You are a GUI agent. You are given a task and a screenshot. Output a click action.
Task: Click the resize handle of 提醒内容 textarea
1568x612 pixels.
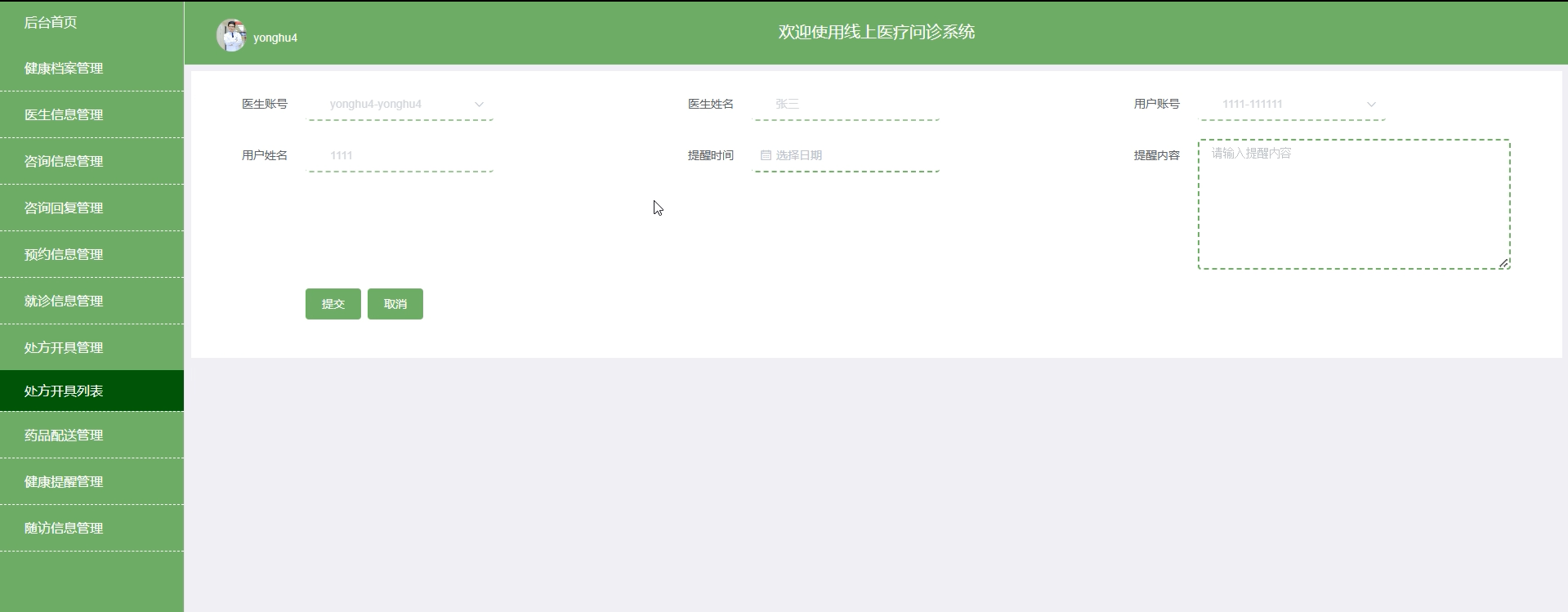(x=1503, y=263)
